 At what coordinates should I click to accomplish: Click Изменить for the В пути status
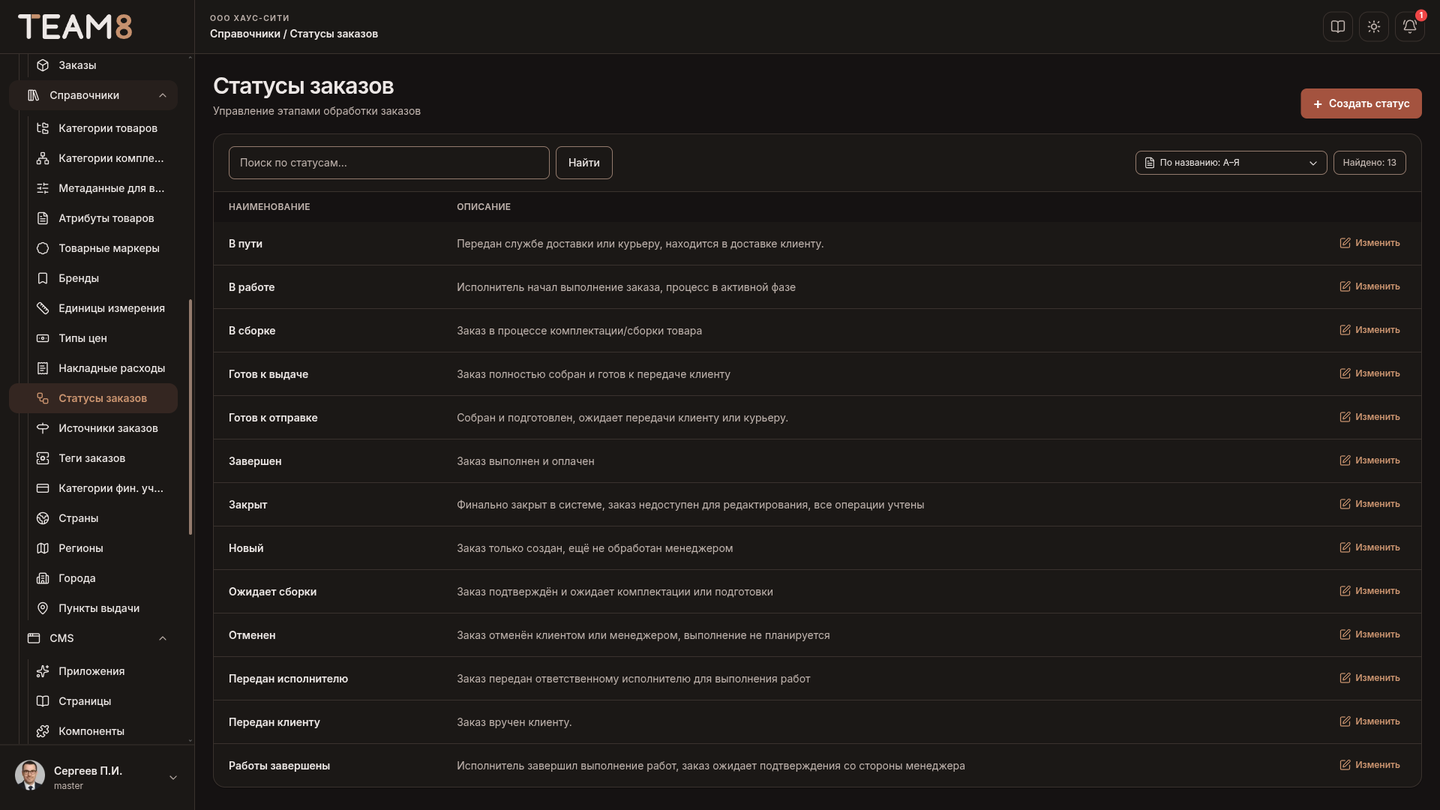1370,243
